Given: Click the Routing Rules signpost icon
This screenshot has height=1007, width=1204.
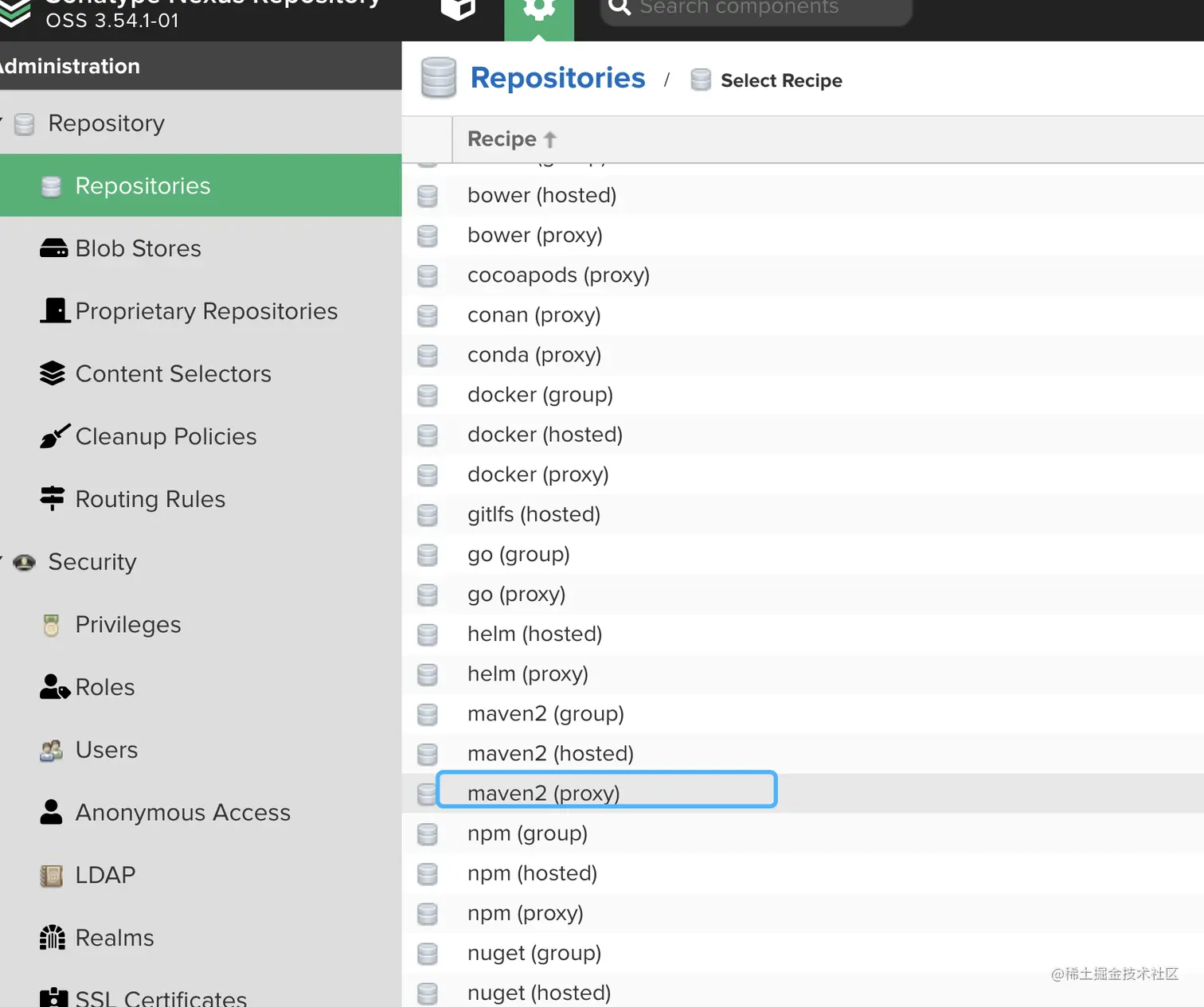Looking at the screenshot, I should tap(53, 498).
